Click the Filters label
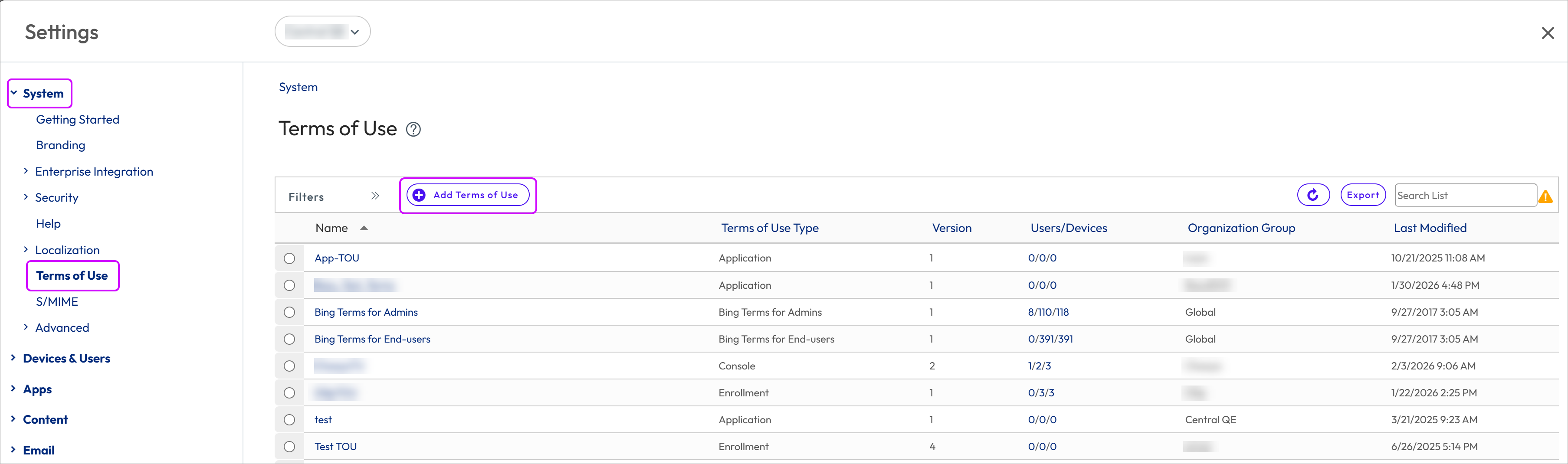Image resolution: width=1568 pixels, height=464 pixels. (x=305, y=197)
